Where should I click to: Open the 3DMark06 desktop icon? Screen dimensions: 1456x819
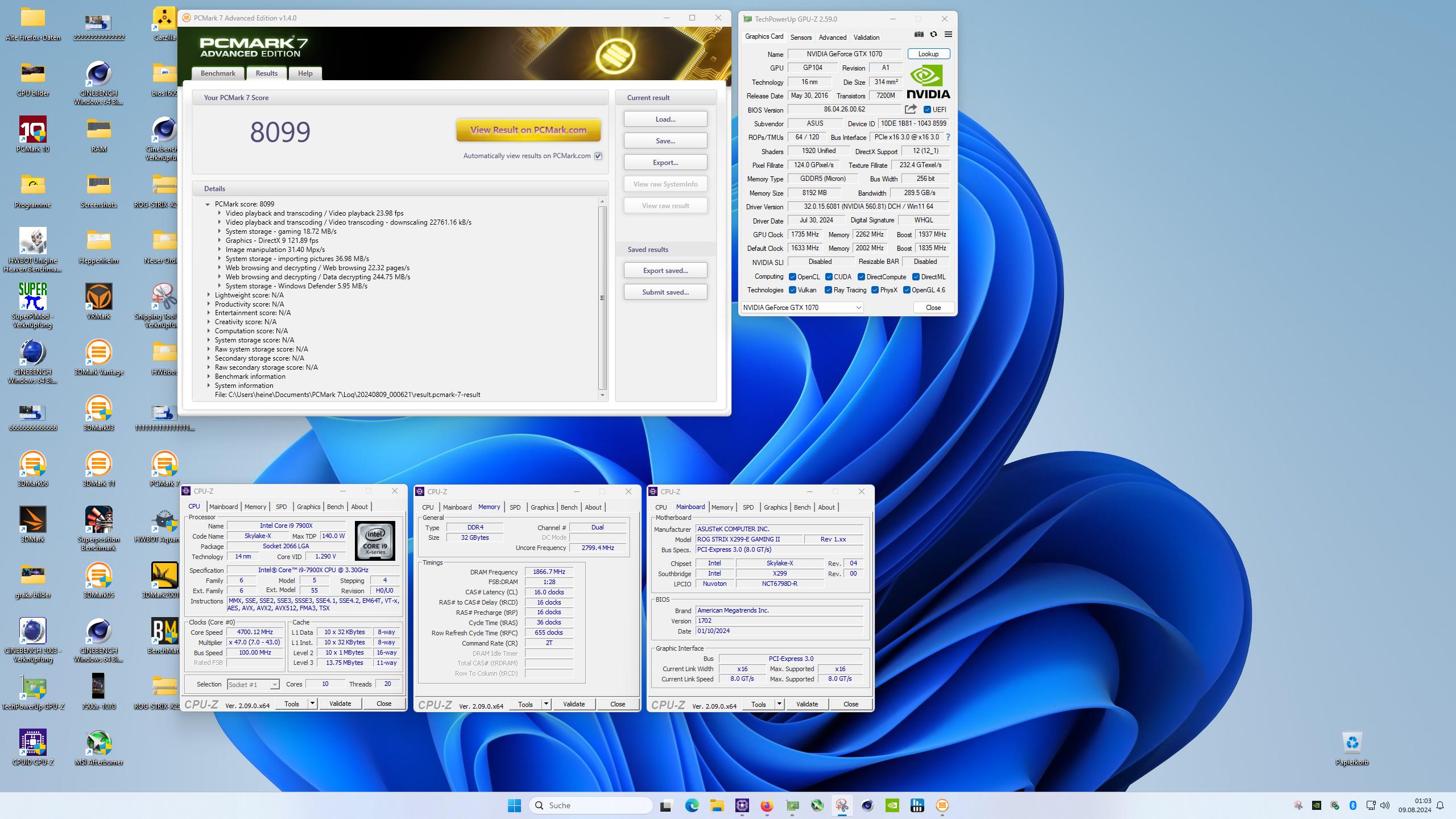pos(33,469)
